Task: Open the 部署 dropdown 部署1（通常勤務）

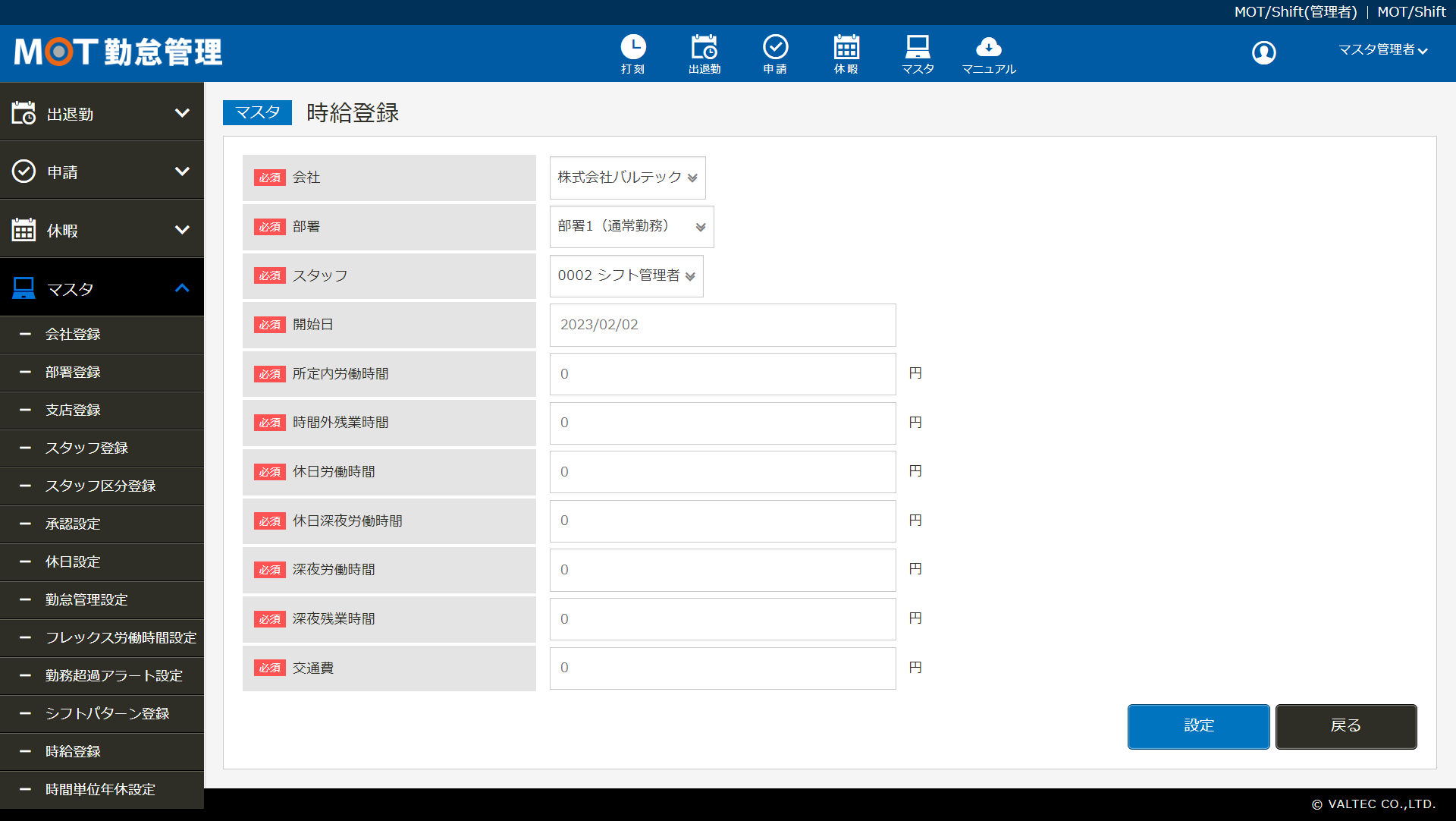Action: pyautogui.click(x=632, y=227)
